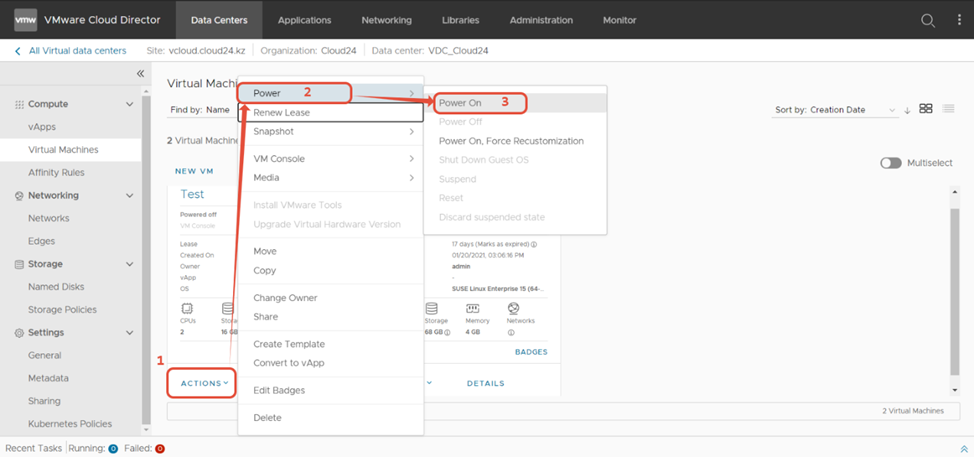
Task: Collapse the Compute section
Action: click(129, 104)
